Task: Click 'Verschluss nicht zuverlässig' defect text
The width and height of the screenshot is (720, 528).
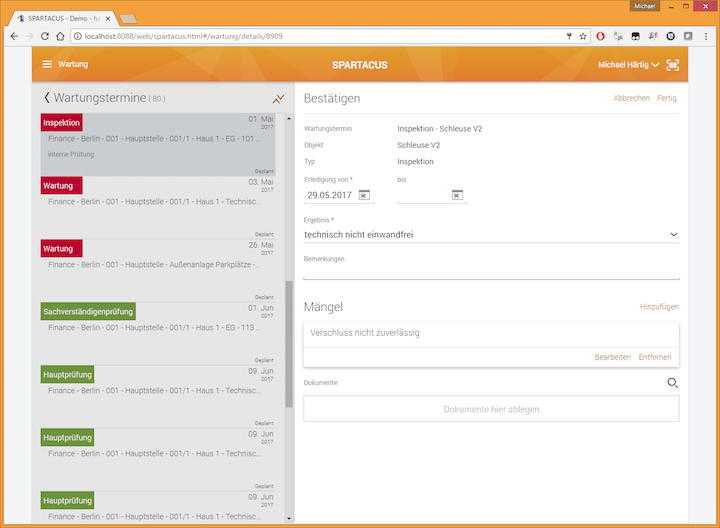Action: coord(365,333)
